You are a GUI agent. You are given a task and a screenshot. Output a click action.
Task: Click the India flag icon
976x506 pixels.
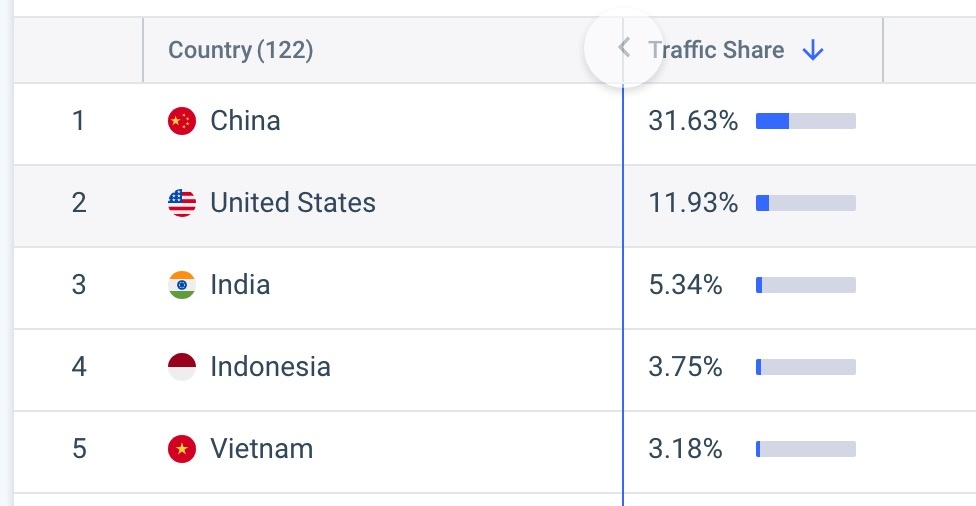click(181, 286)
